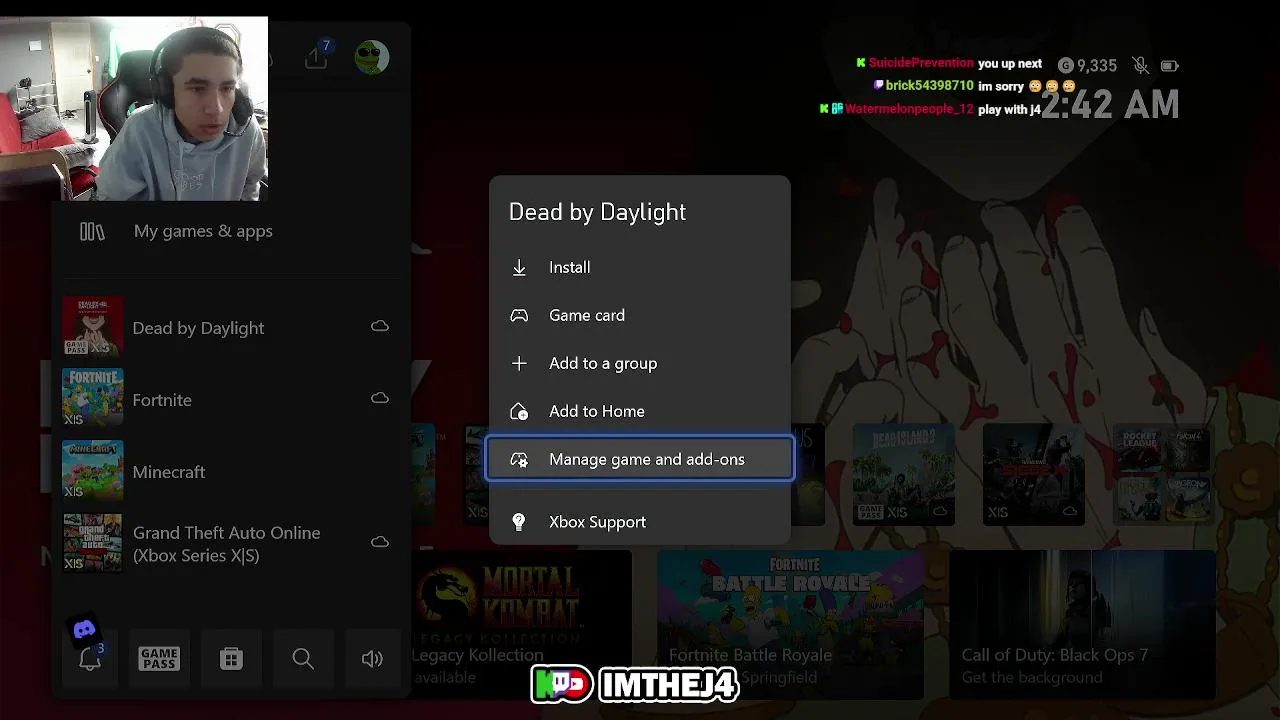This screenshot has height=720, width=1280.
Task: Open notifications bell icon
Action: point(90,658)
